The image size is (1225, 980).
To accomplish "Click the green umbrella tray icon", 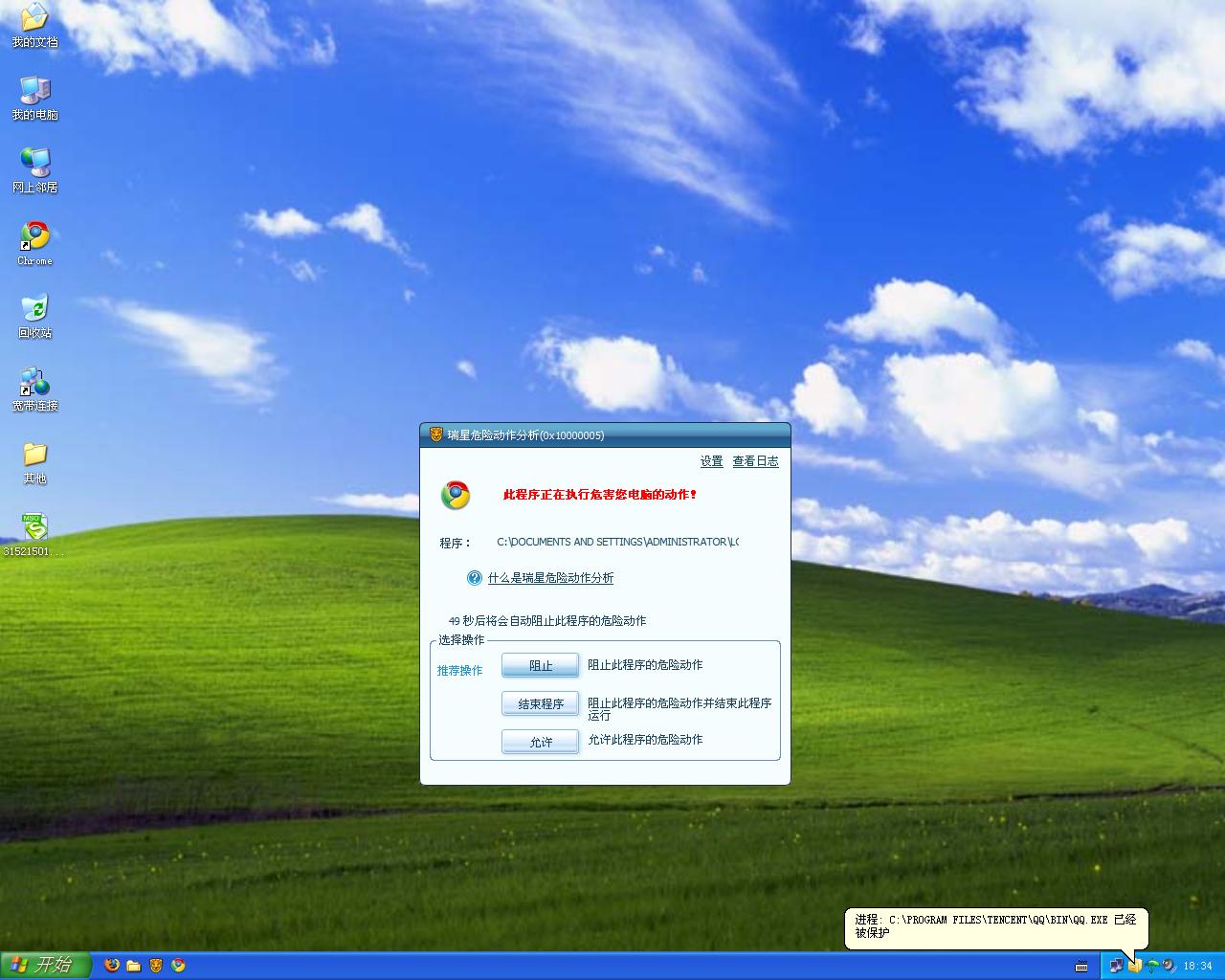I will [x=1152, y=966].
